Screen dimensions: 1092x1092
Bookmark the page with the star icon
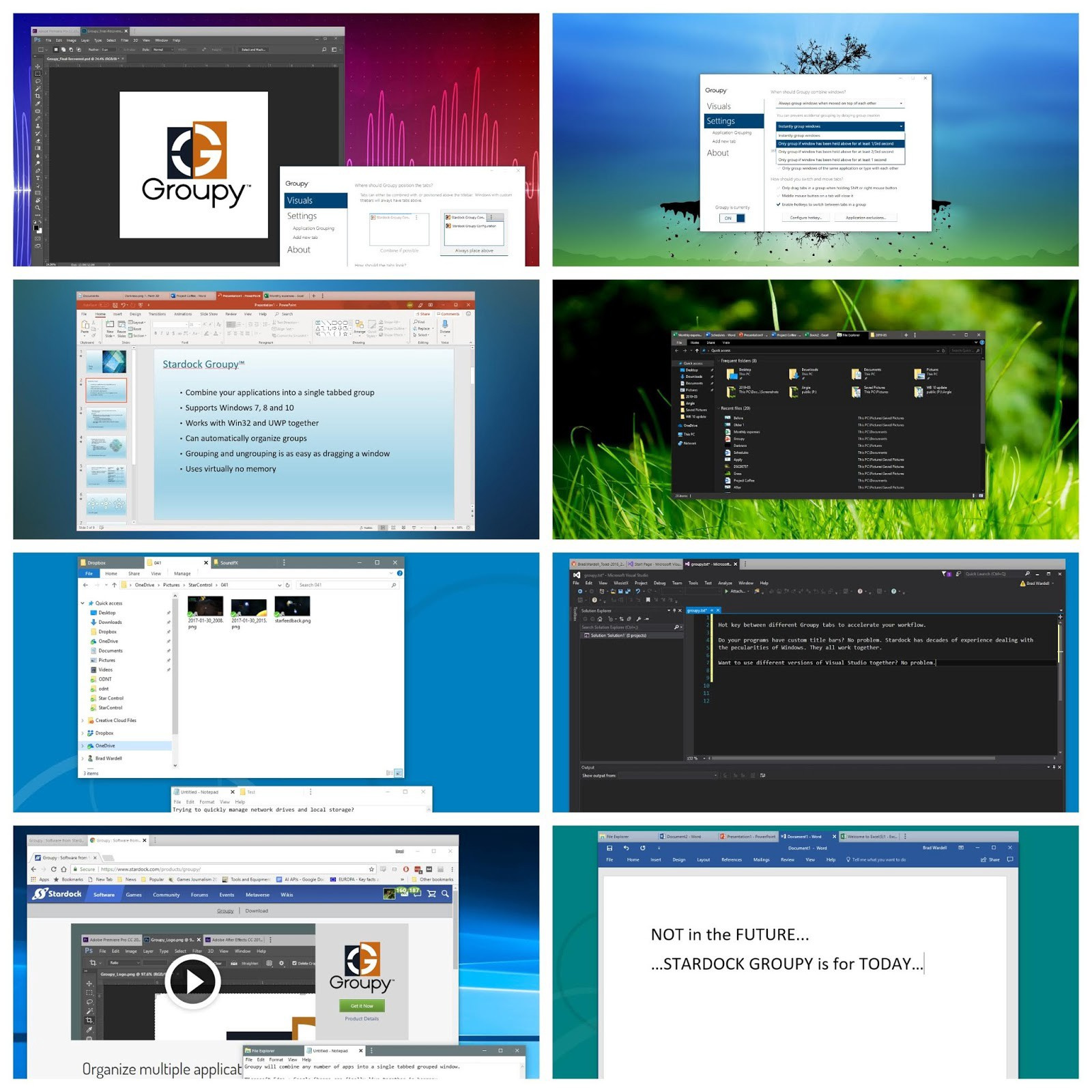(371, 869)
